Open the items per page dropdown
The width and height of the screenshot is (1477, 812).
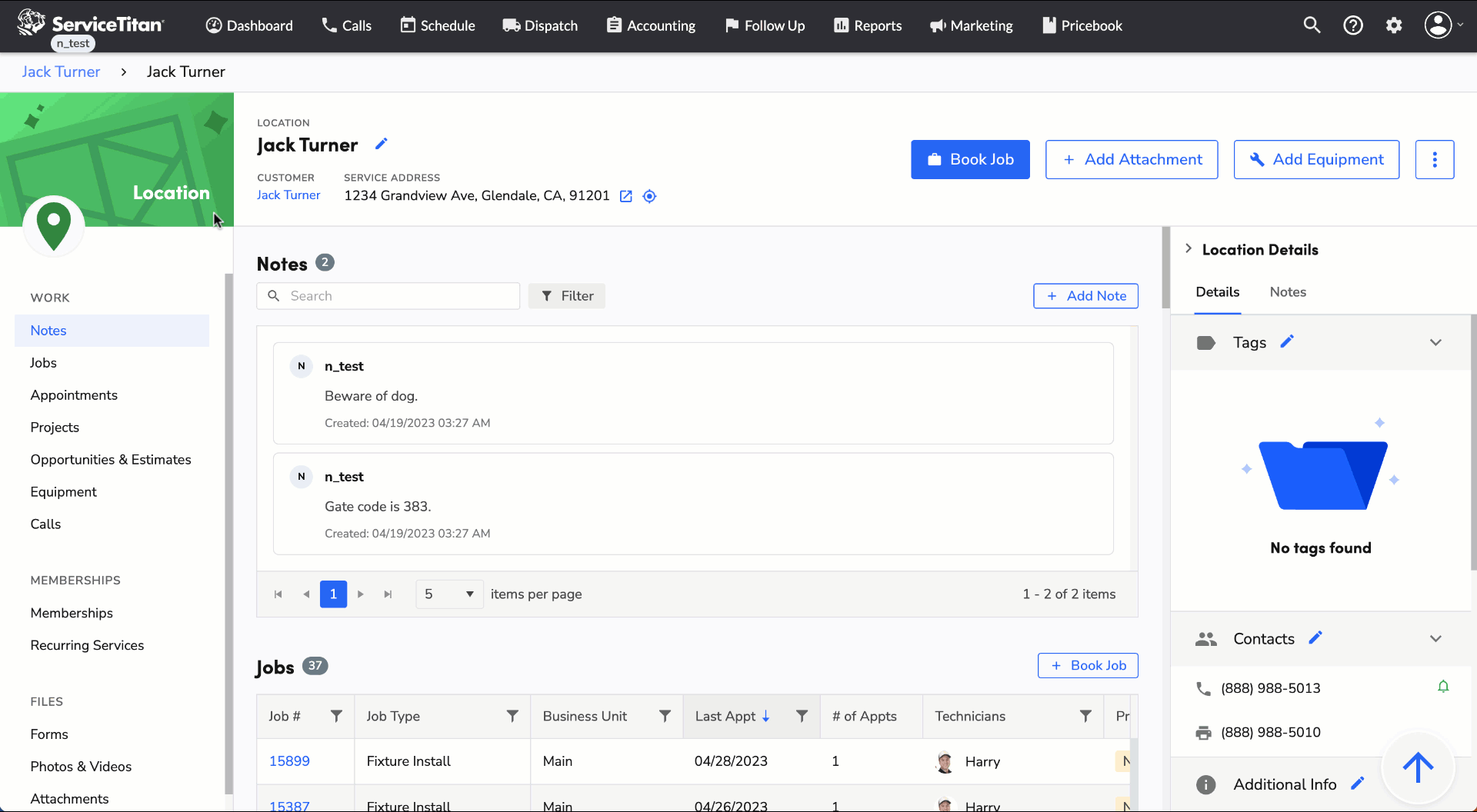pos(449,594)
